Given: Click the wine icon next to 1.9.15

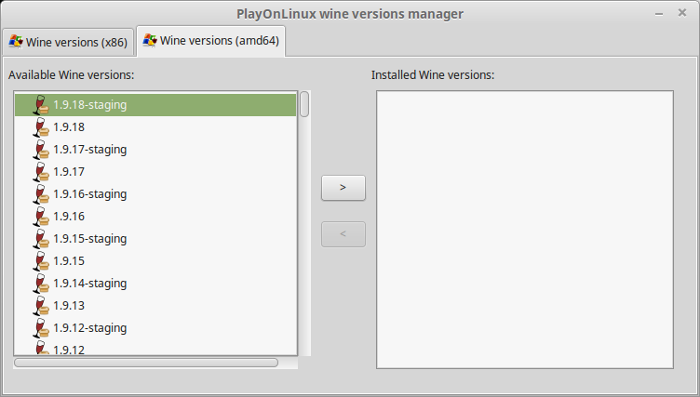Looking at the screenshot, I should 41,261.
